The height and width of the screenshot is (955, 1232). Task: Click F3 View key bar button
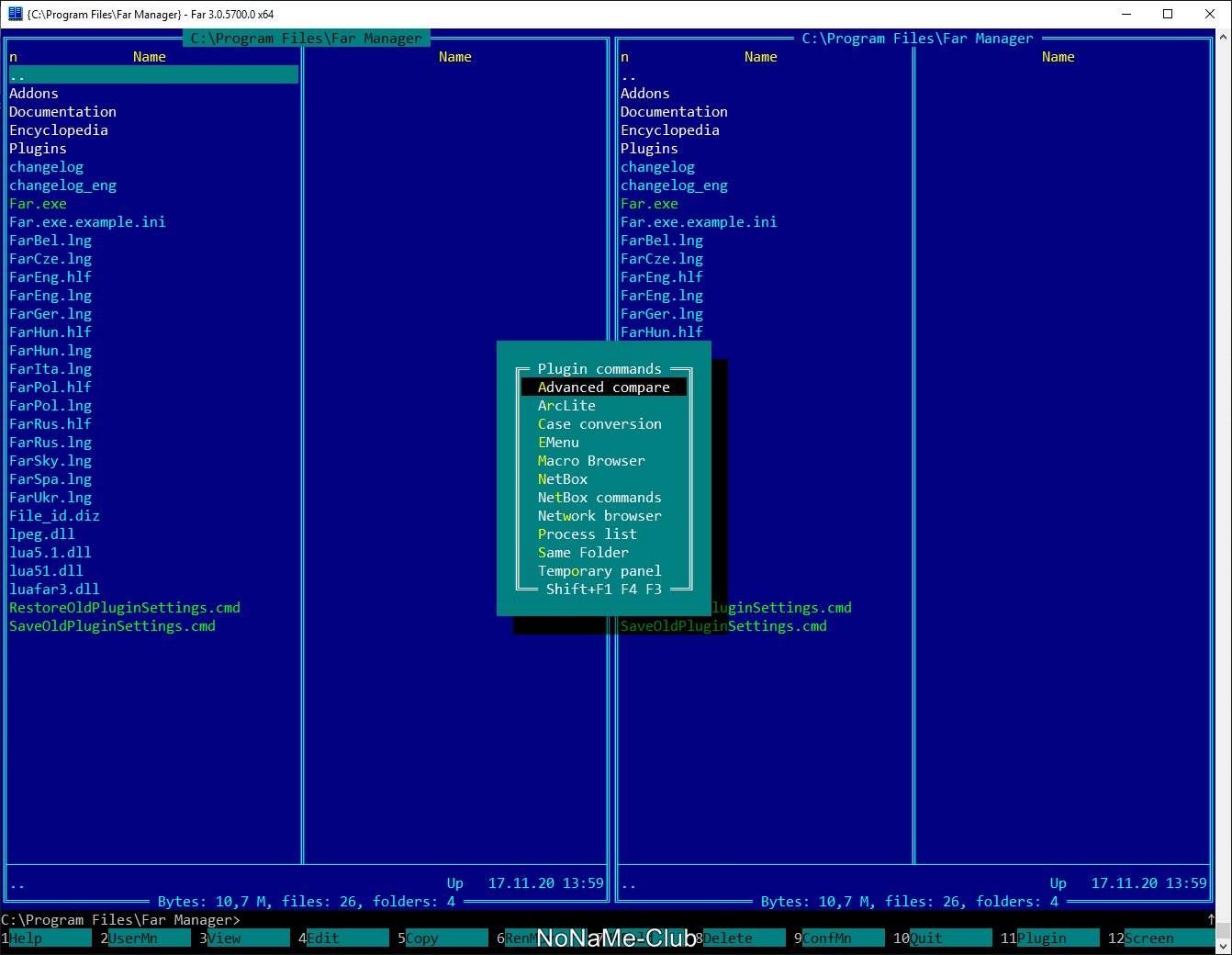point(244,938)
